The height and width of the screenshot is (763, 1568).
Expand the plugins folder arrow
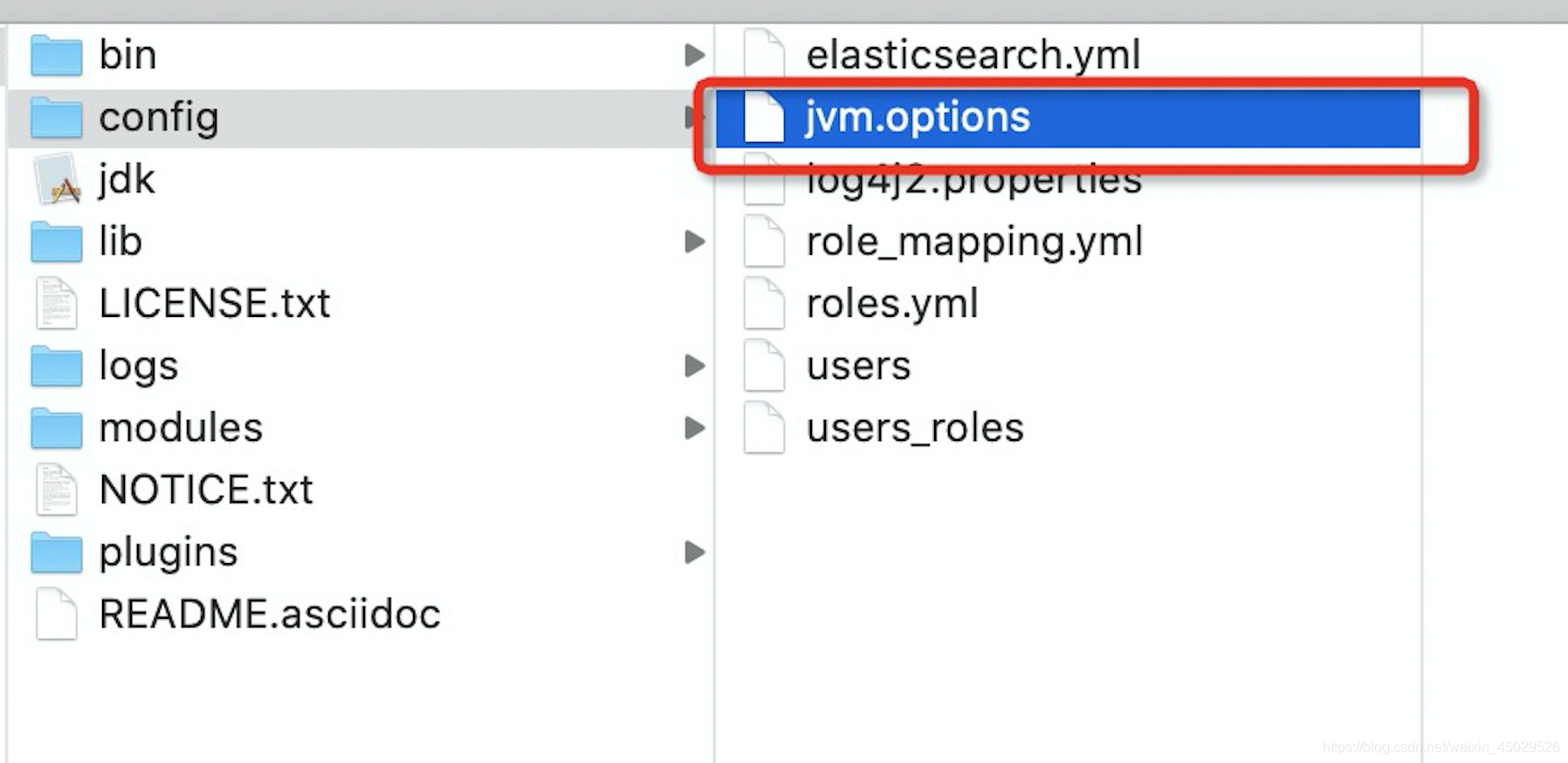[695, 553]
